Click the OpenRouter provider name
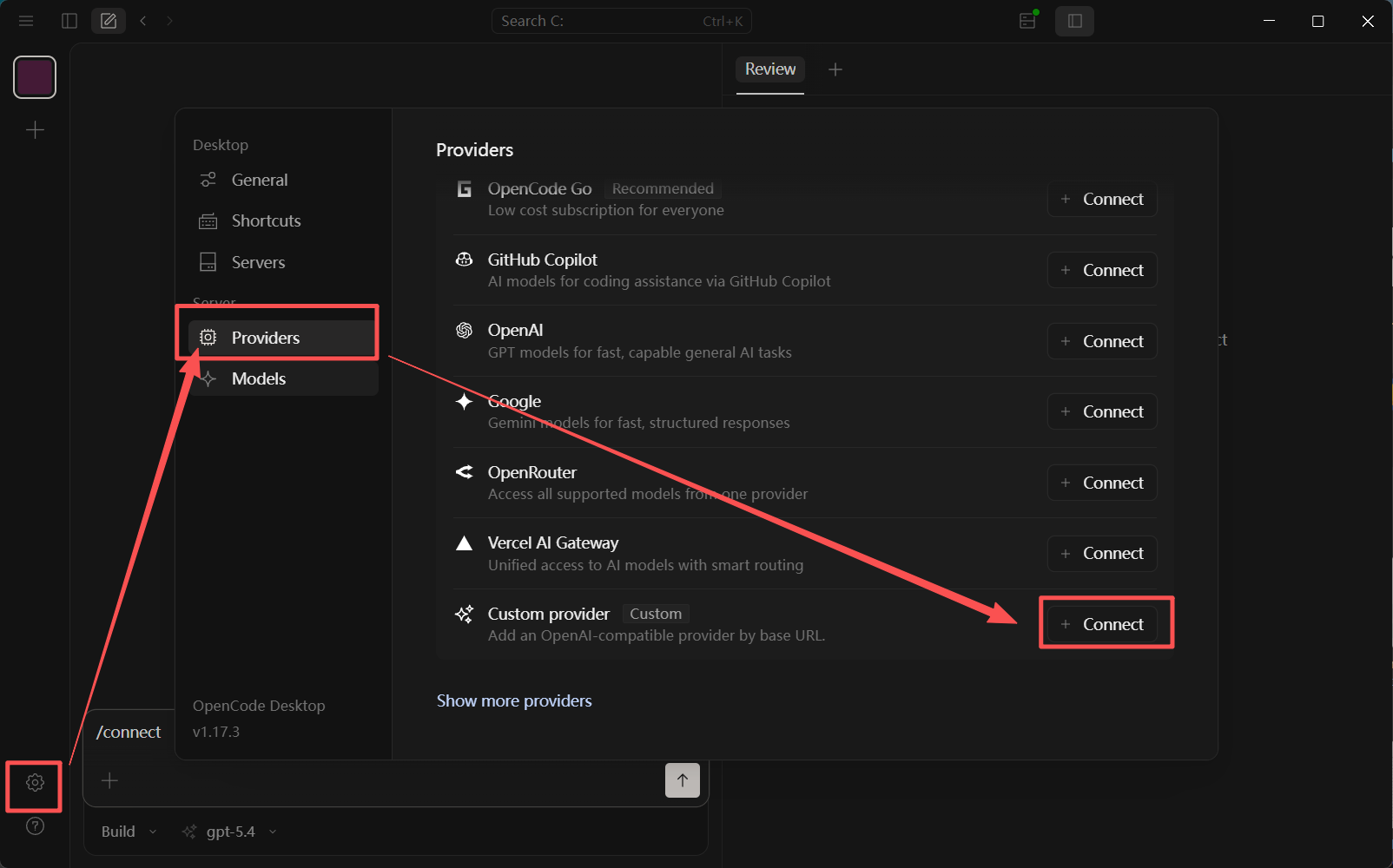The width and height of the screenshot is (1393, 868). tap(532, 472)
